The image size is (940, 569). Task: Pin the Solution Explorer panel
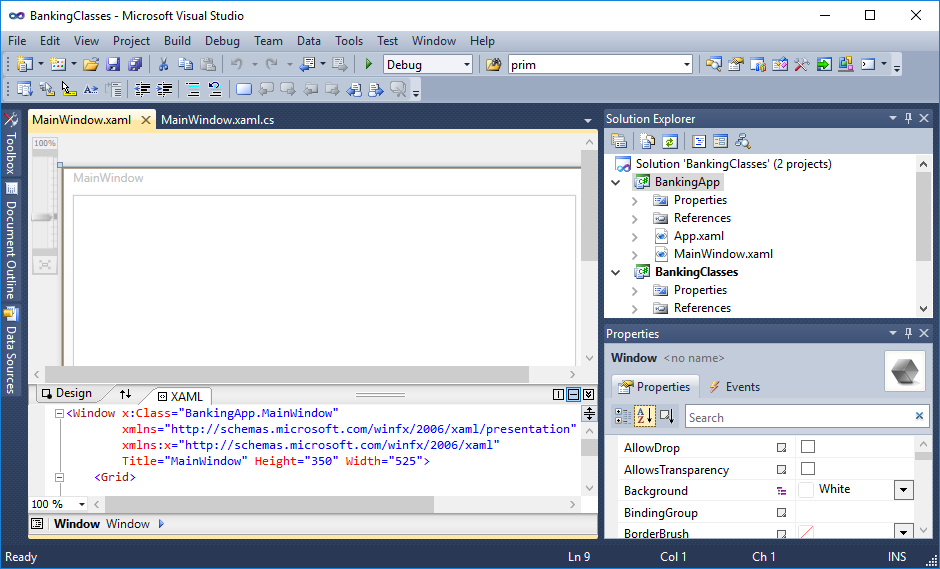click(908, 118)
